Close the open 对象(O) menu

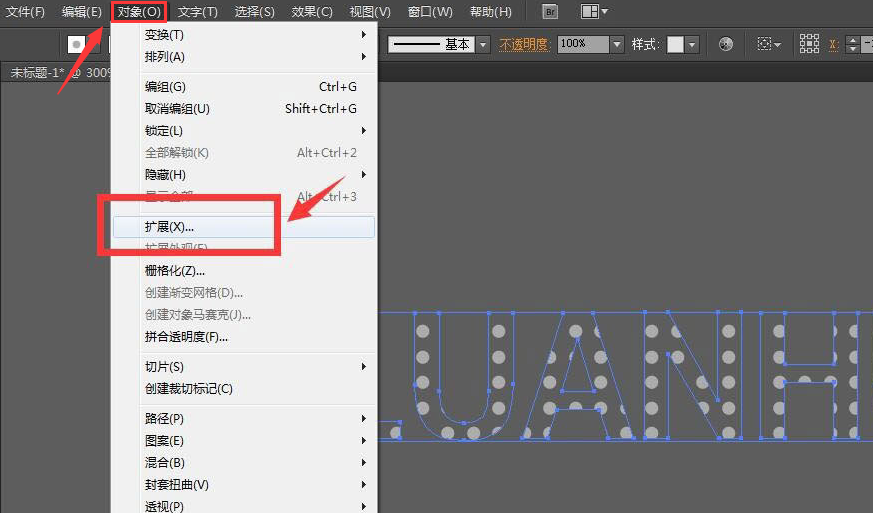coord(139,12)
